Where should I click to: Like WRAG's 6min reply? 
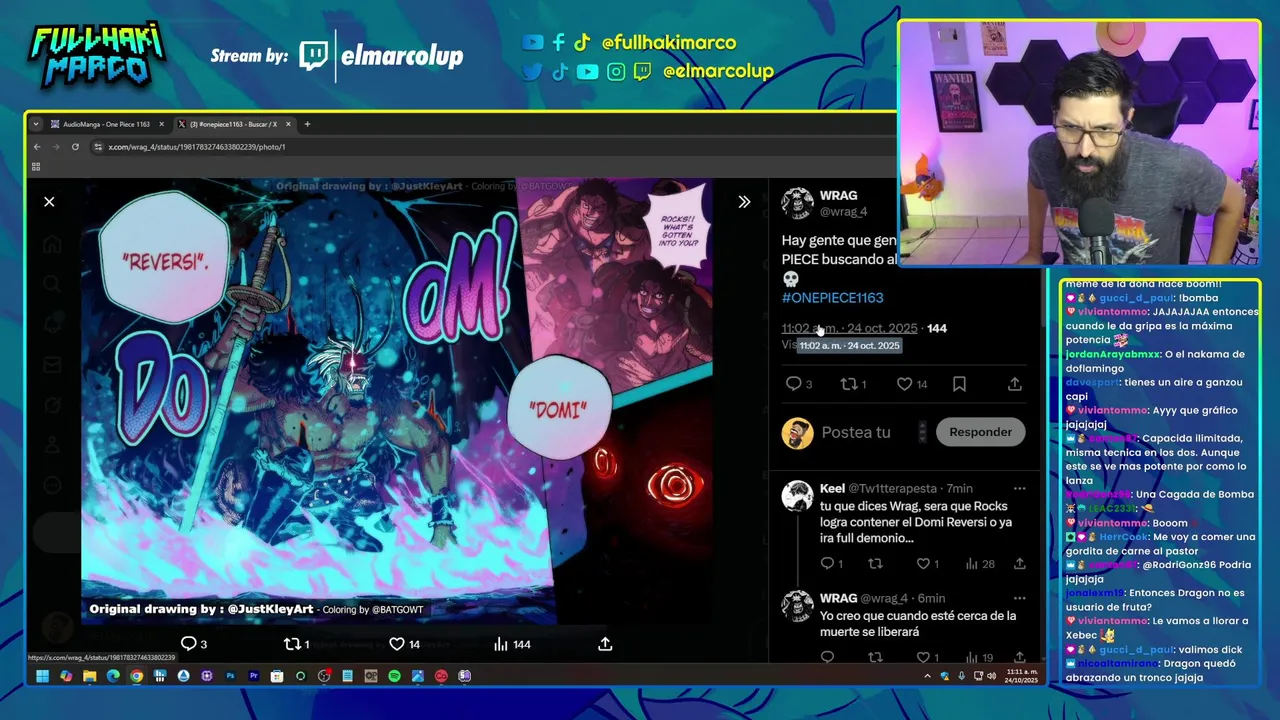point(923,657)
